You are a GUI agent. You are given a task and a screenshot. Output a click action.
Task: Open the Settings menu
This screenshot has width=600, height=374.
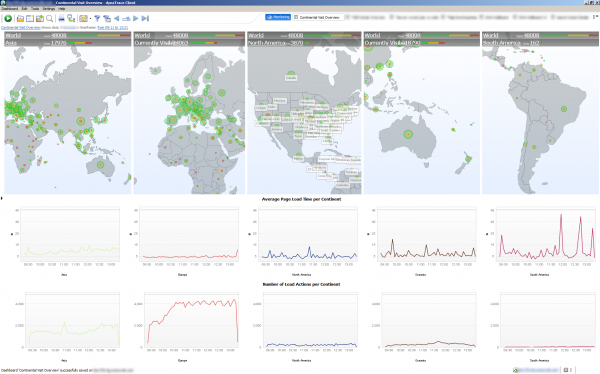coord(49,8)
